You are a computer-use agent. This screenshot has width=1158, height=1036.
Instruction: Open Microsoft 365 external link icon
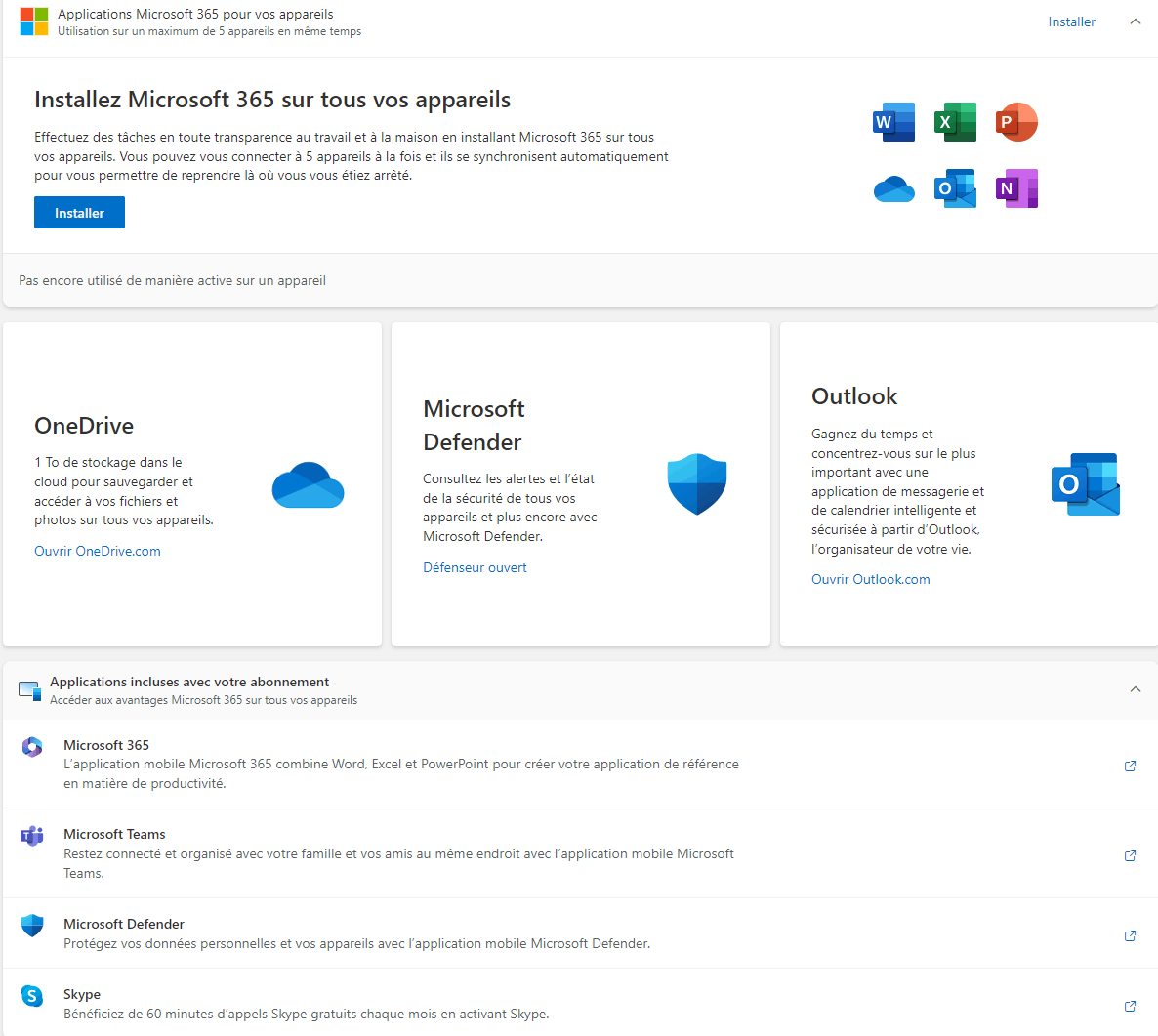coord(1130,766)
